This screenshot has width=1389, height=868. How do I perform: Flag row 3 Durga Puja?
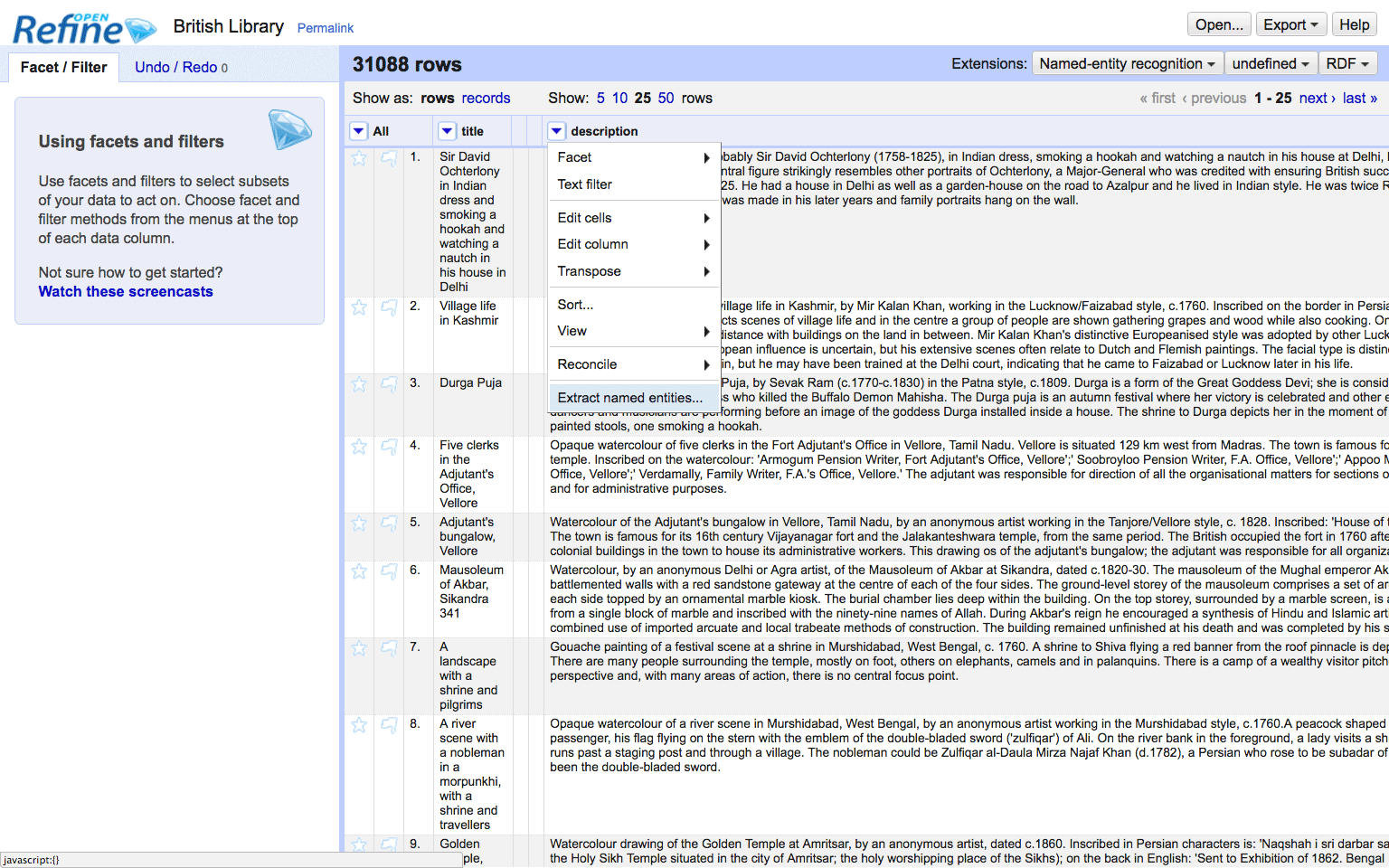389,384
